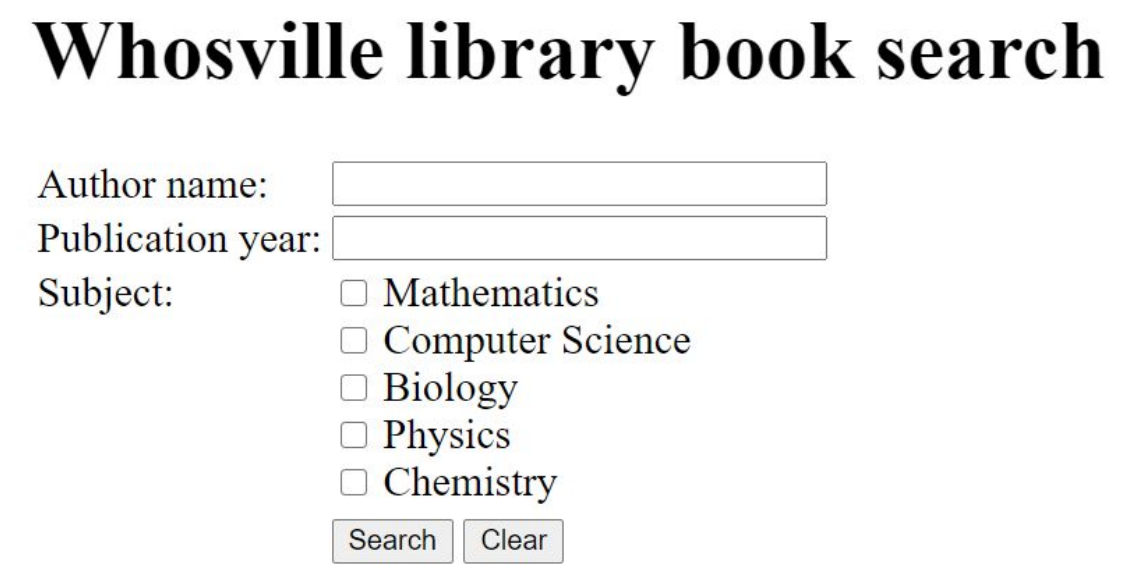
Task: Click the "Subject:" label text
Action: [106, 293]
